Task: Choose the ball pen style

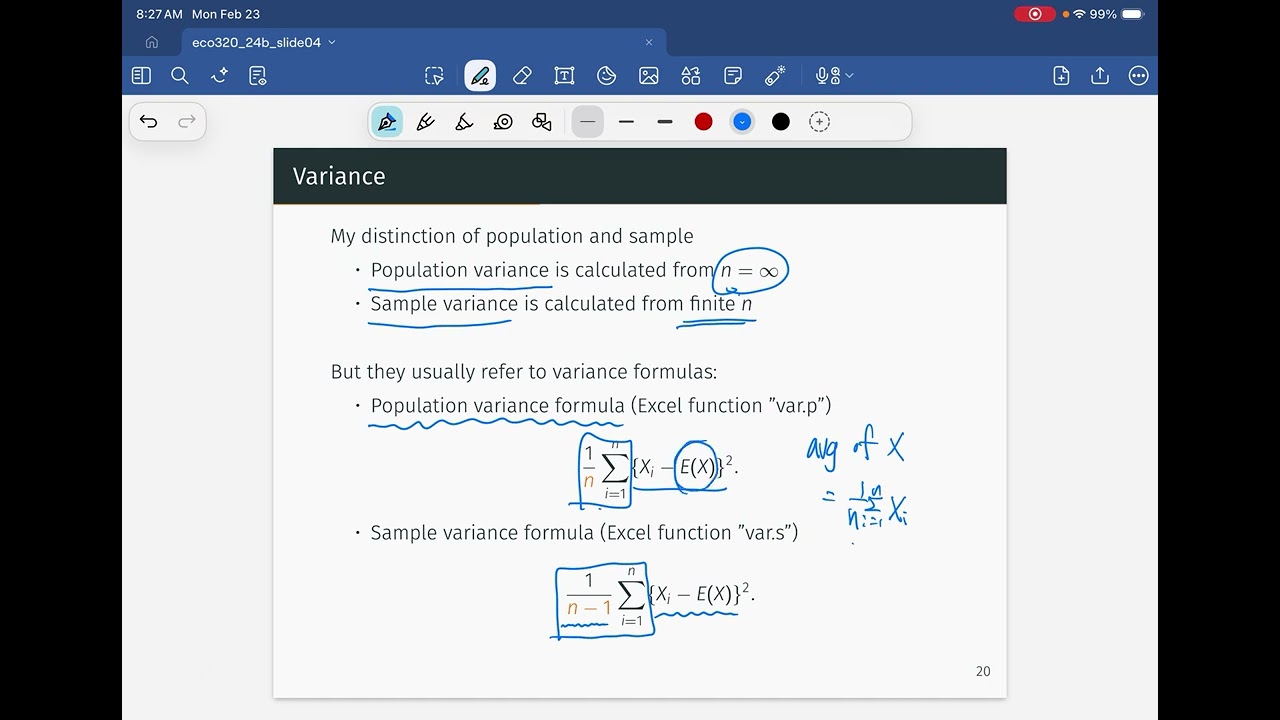Action: pos(426,122)
